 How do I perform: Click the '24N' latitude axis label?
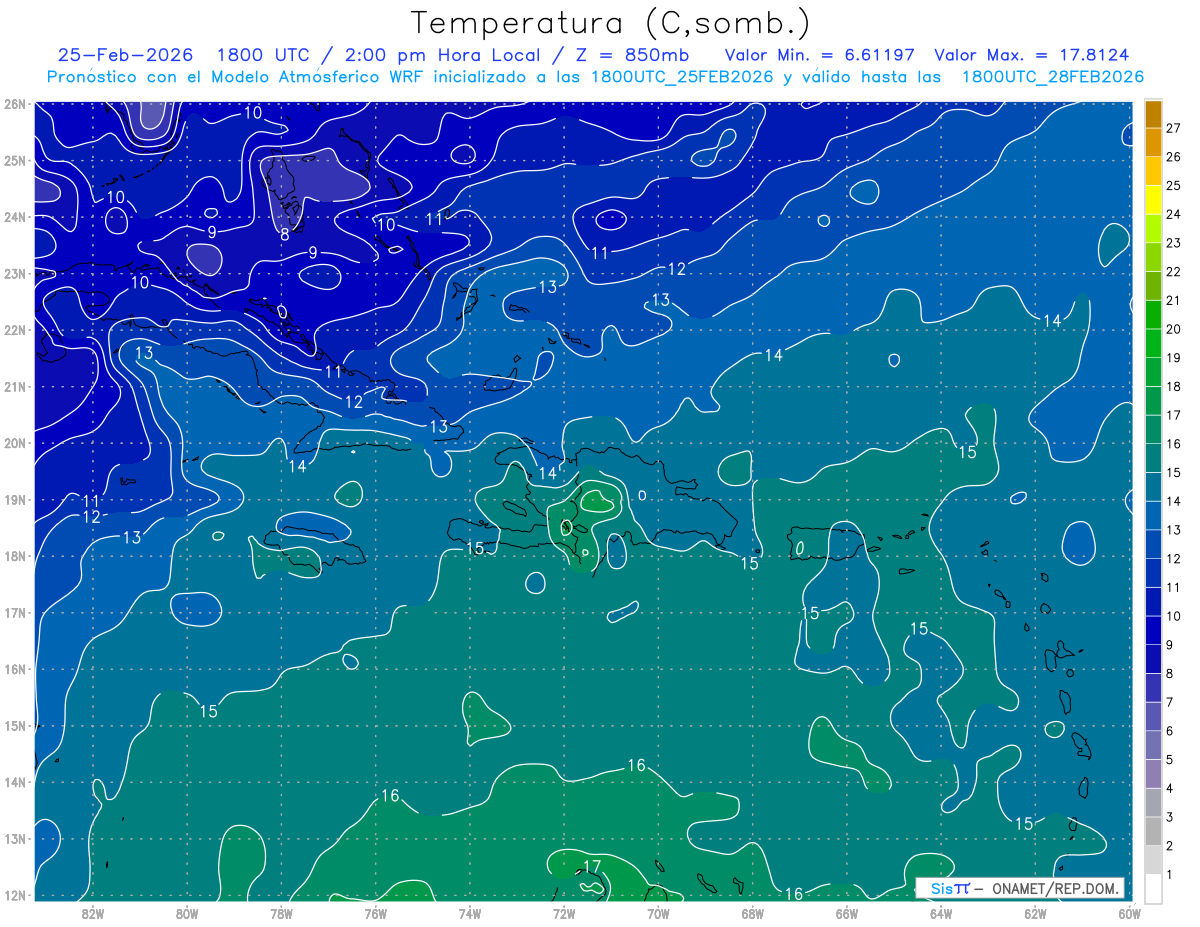14,217
